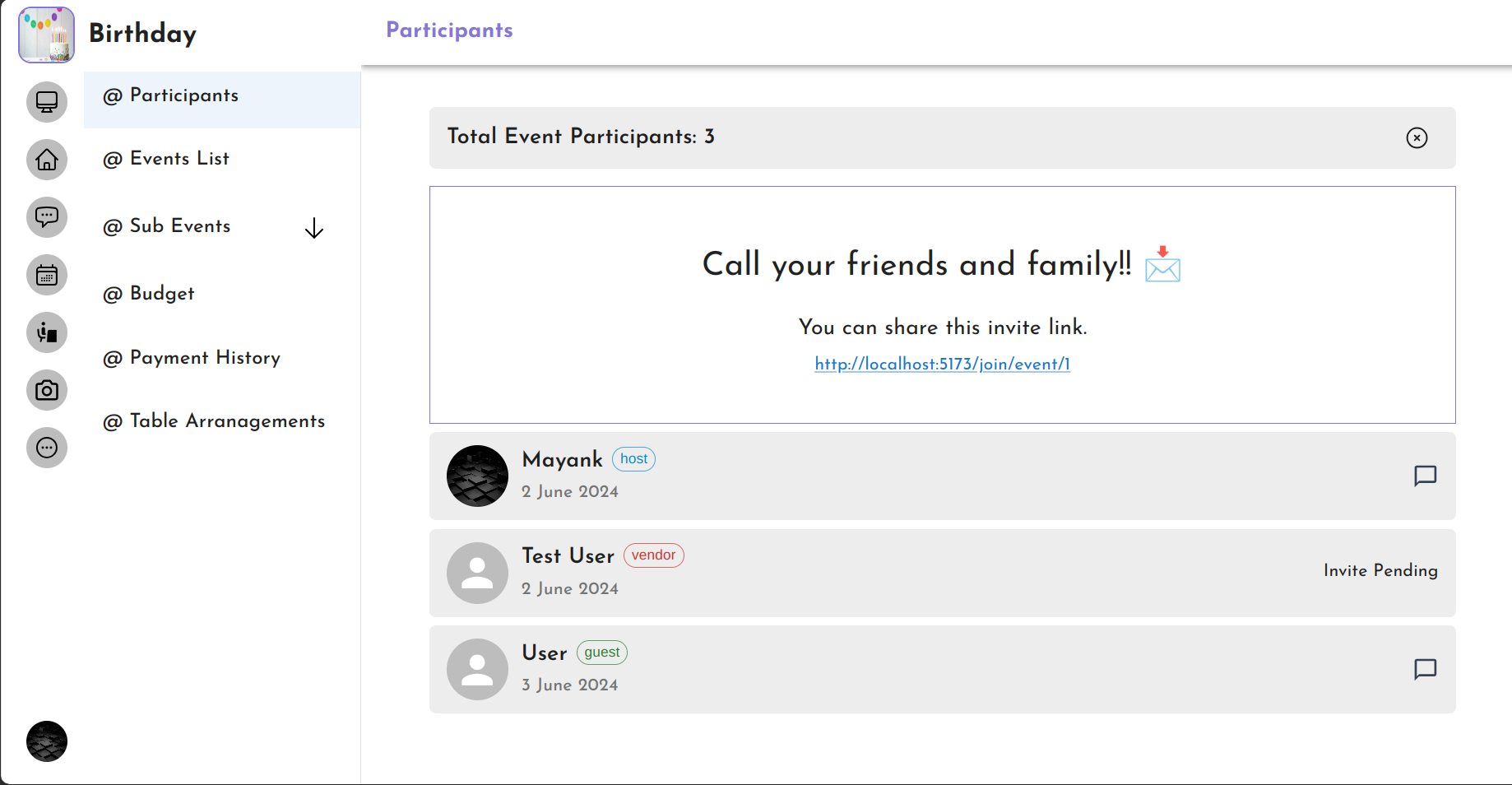Open chat with Mayank via speech icon
Image resolution: width=1512 pixels, height=785 pixels.
(x=1424, y=476)
